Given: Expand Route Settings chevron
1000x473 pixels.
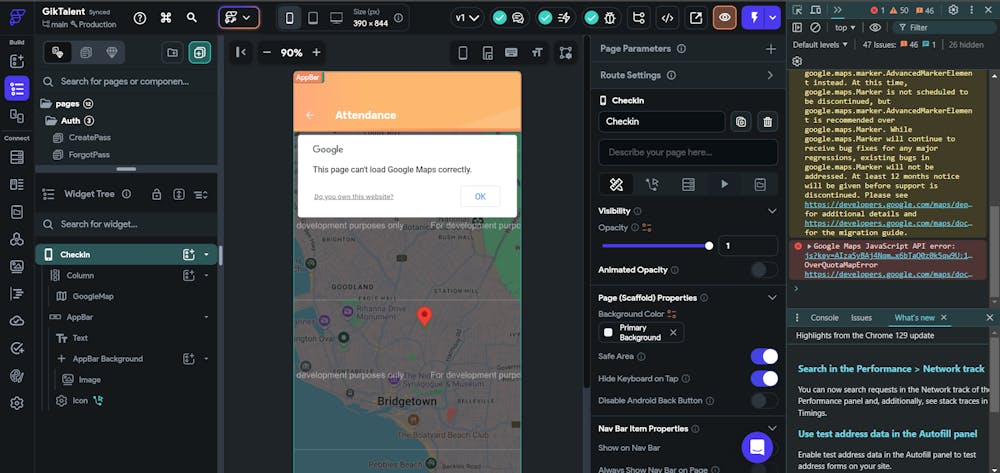Looking at the screenshot, I should [x=770, y=75].
